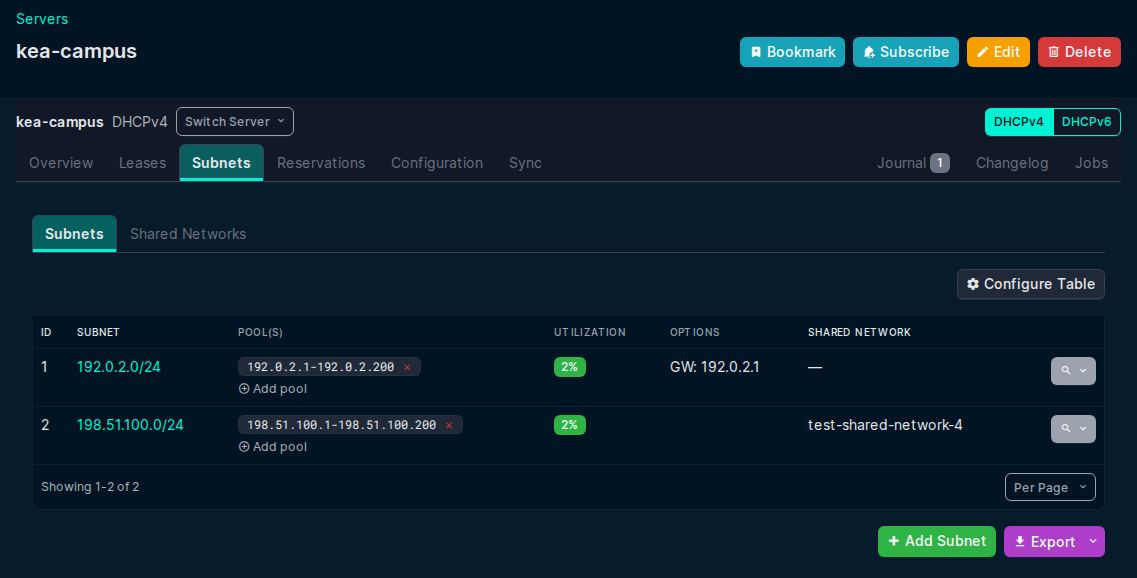The image size is (1137, 578).
Task: Subscribe to kea-campus notifications
Action: coord(906,52)
